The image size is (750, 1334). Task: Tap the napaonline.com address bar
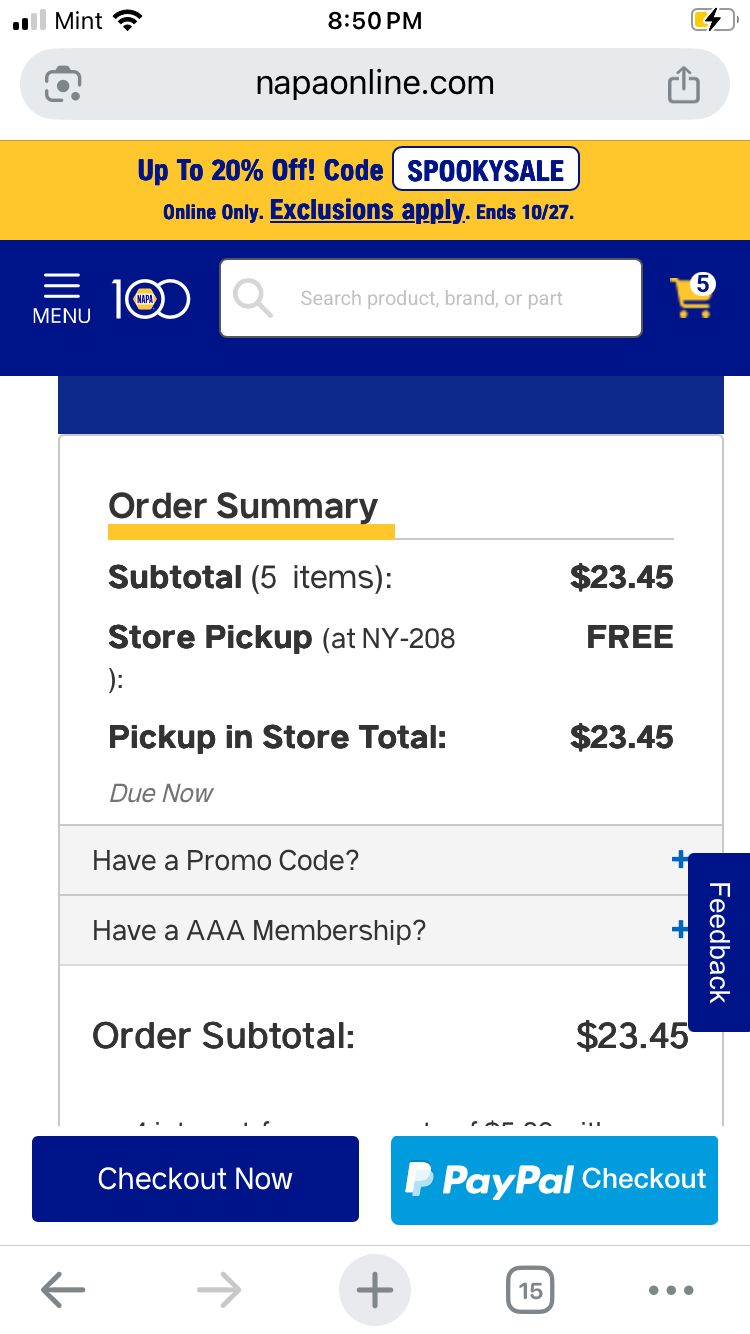pos(375,84)
